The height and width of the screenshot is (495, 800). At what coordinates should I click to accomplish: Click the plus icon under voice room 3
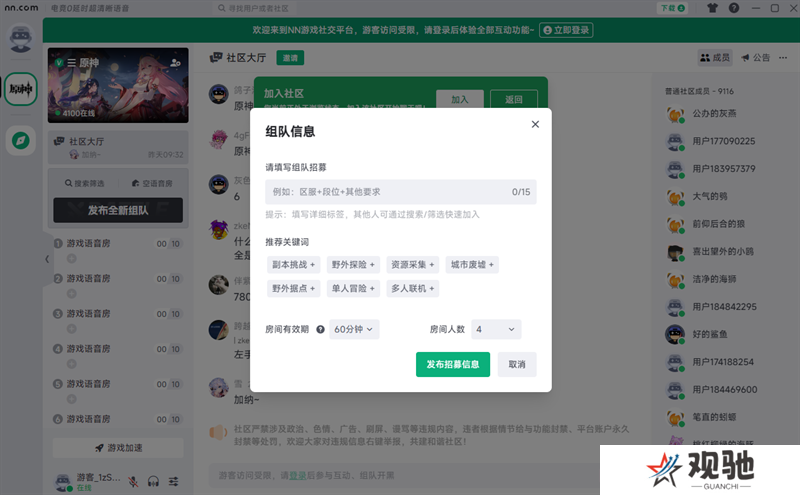coord(71,329)
